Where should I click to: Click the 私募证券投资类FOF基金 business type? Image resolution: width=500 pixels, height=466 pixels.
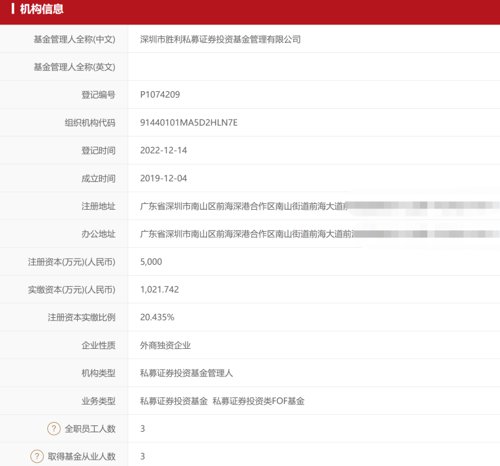pos(258,401)
